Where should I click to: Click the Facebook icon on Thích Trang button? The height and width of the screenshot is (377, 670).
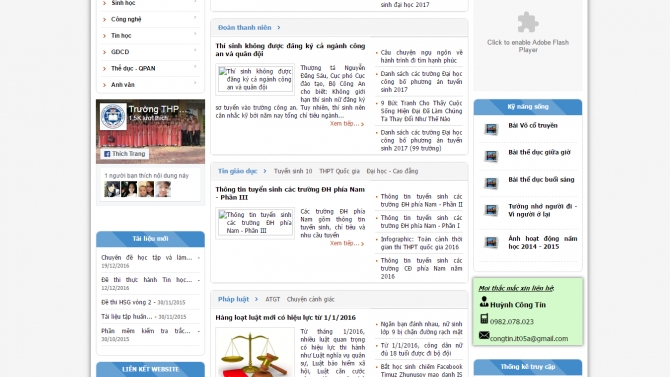pyautogui.click(x=107, y=154)
